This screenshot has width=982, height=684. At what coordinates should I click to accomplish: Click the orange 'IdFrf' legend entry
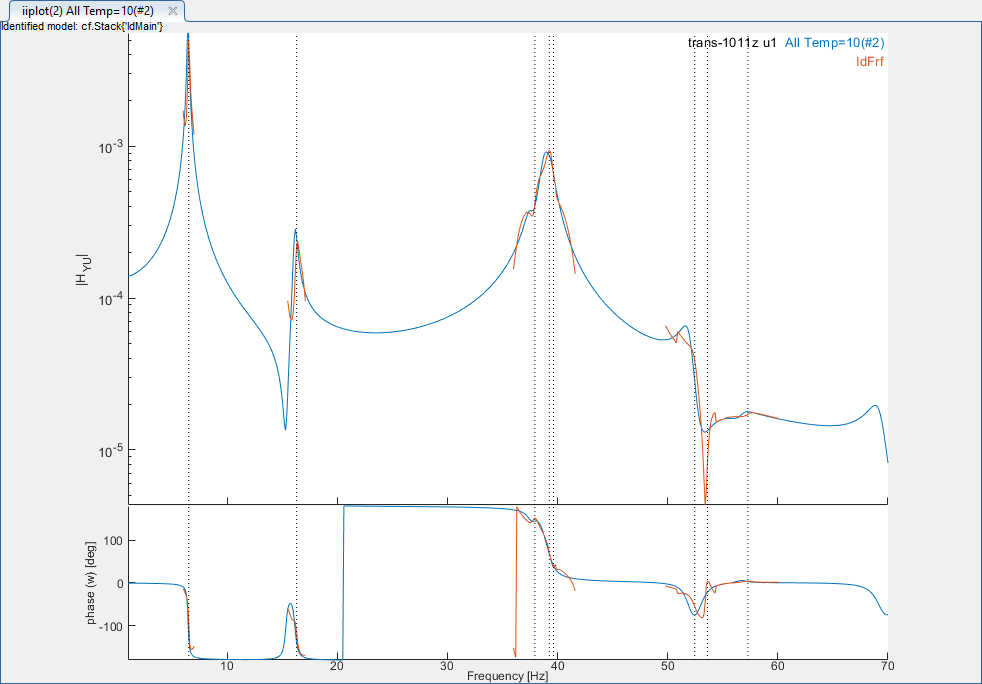(x=869, y=62)
